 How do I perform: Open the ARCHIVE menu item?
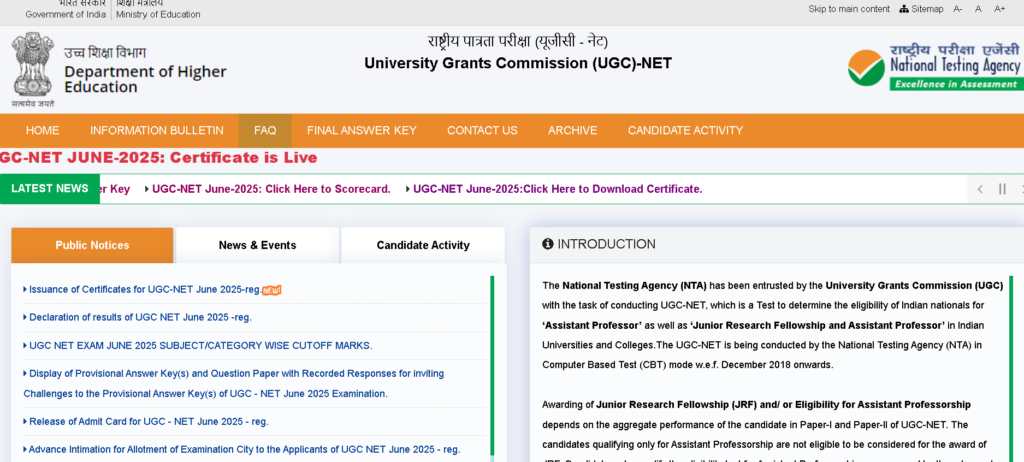(x=572, y=131)
